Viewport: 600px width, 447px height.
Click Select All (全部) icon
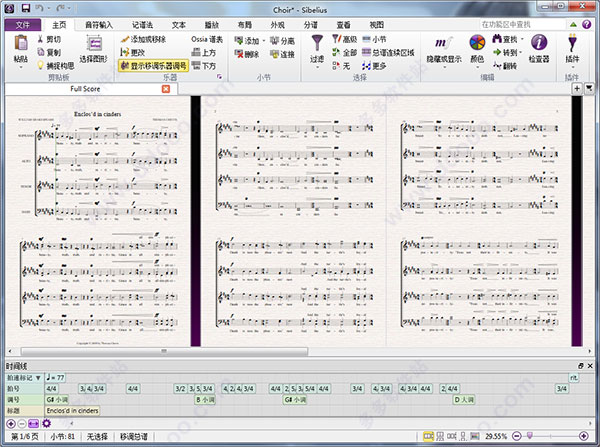pyautogui.click(x=336, y=52)
